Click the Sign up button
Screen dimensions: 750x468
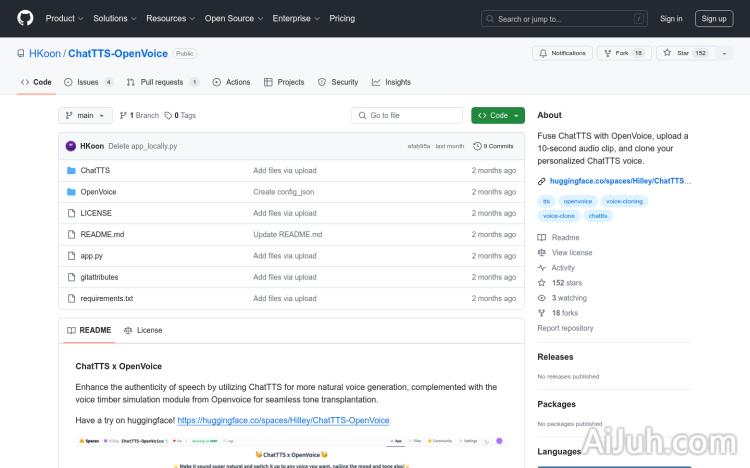(x=714, y=18)
